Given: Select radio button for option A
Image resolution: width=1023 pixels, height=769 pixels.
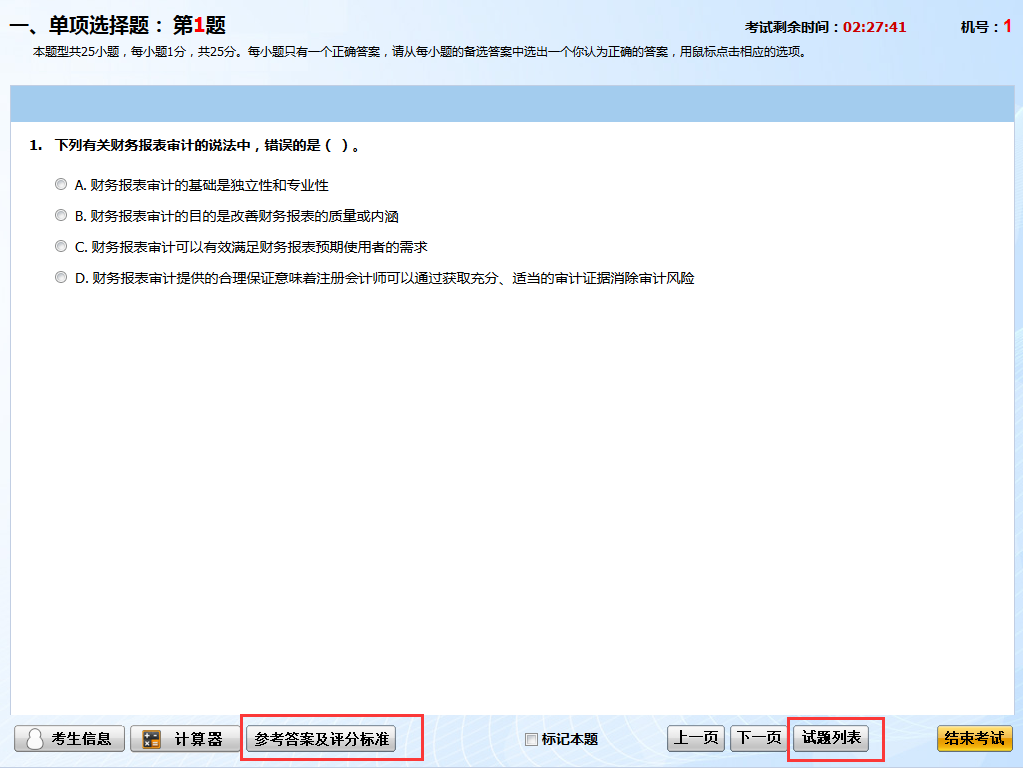Looking at the screenshot, I should point(60,184).
